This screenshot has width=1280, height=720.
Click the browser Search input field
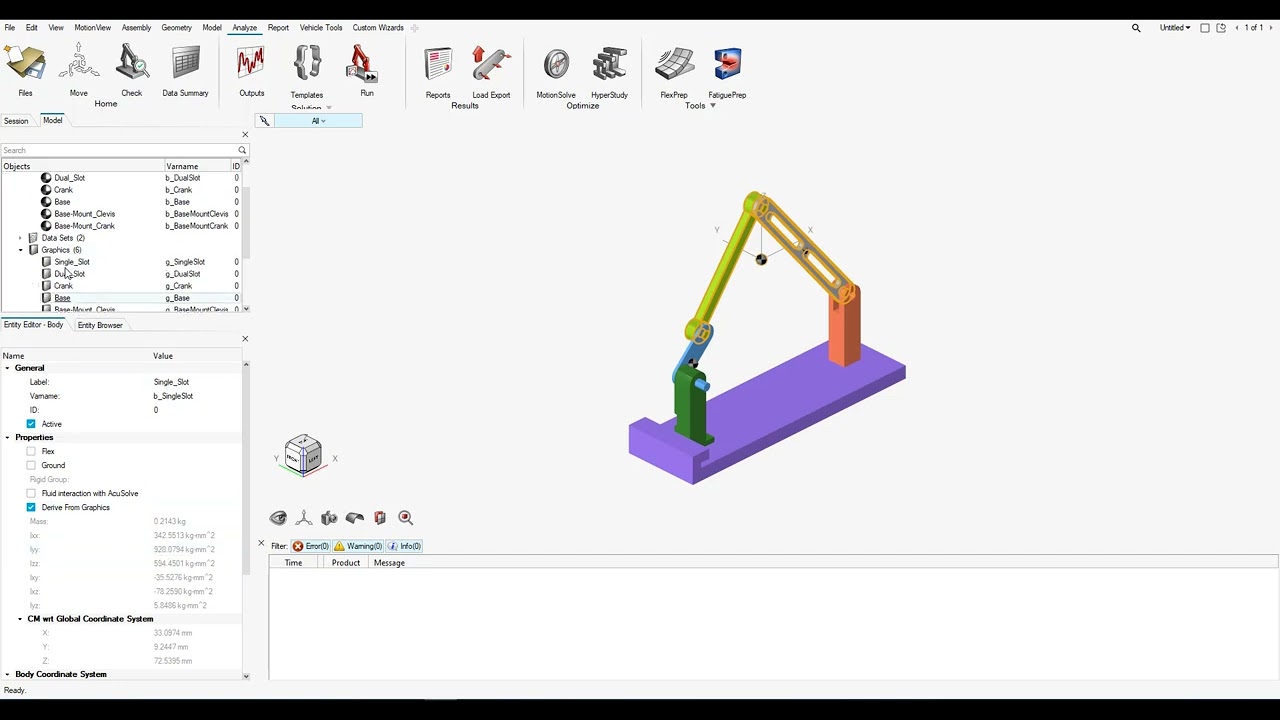tap(118, 150)
